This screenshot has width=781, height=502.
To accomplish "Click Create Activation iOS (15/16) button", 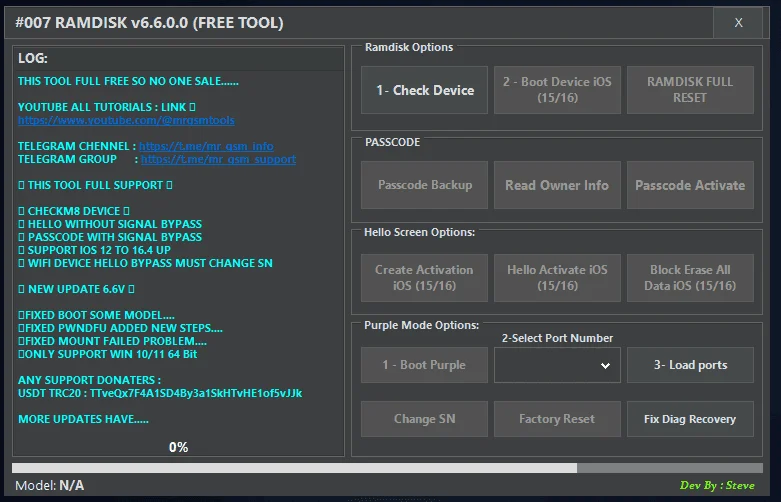I will 424,278.
